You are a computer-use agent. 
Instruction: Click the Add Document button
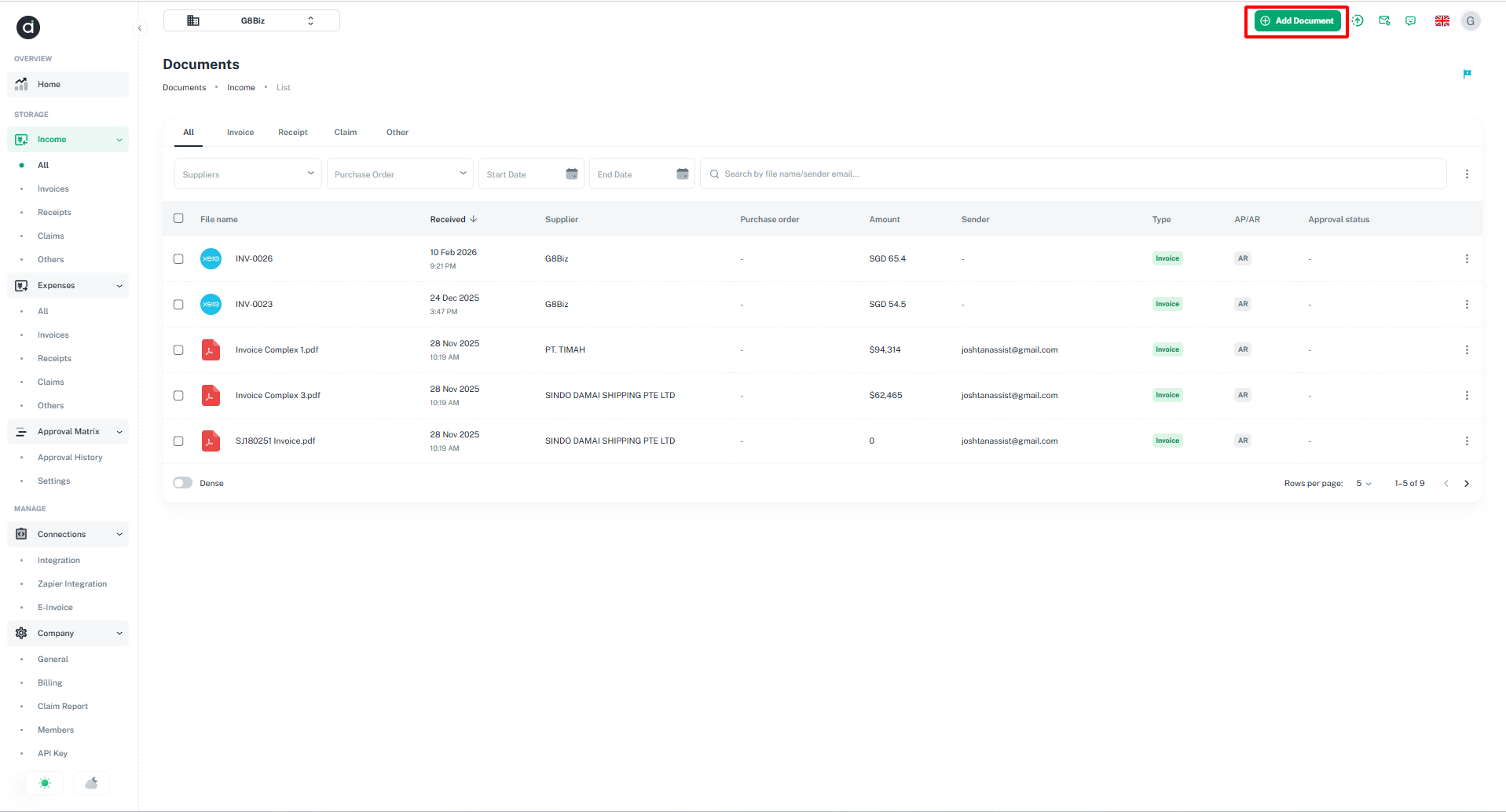point(1297,21)
